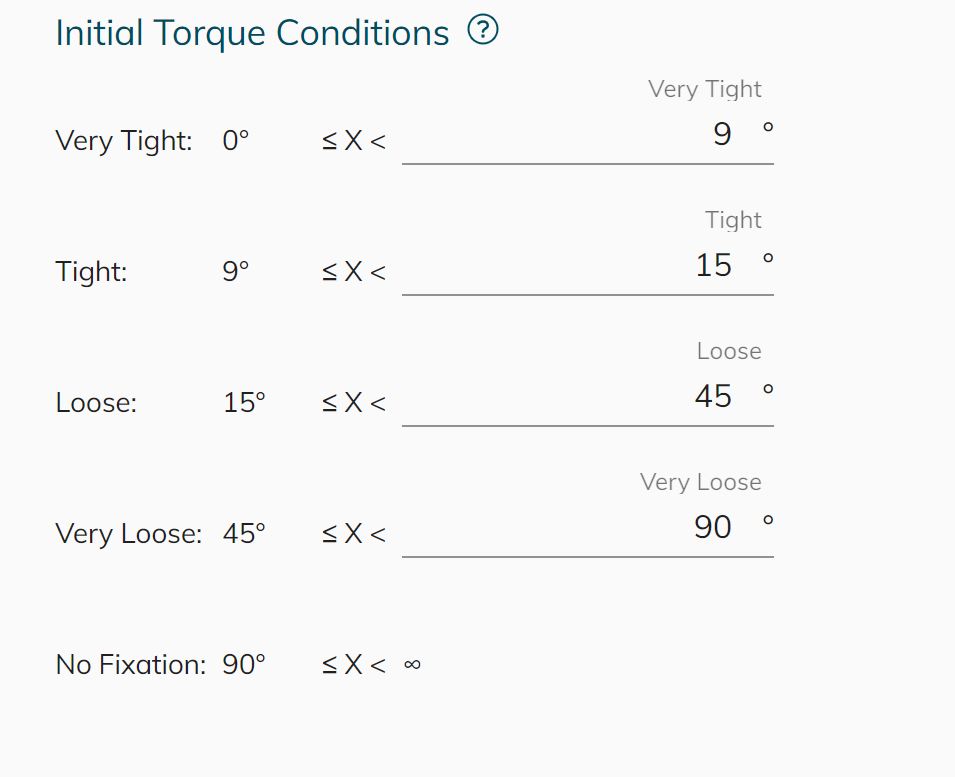Click the small gray "Tight" field caption
This screenshot has height=777, width=955.
tap(733, 220)
